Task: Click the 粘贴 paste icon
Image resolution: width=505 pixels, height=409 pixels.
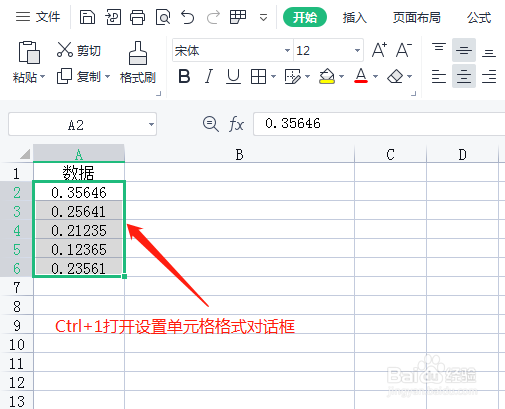Action: coord(29,52)
